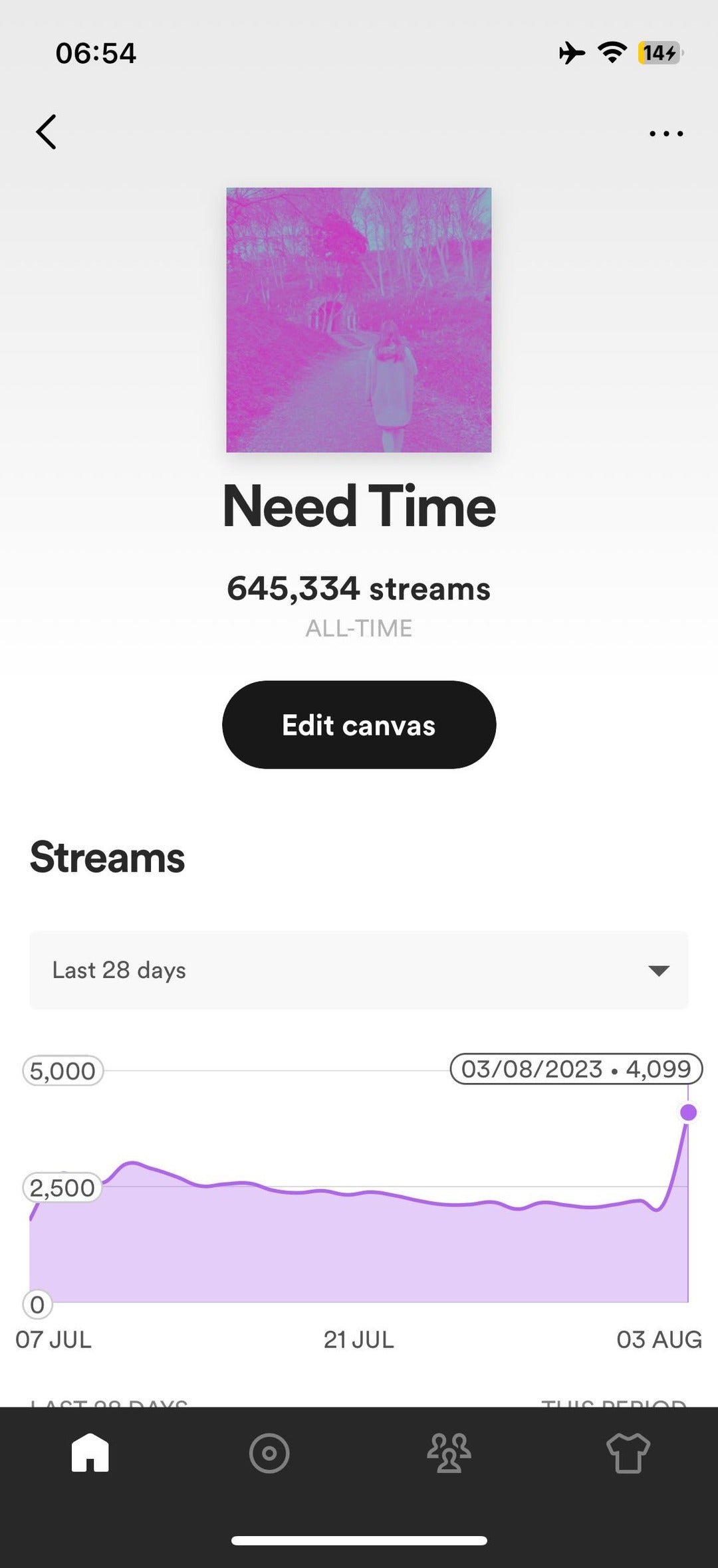718x1568 pixels.
Task: Open the Audience people icon tab
Action: (449, 1453)
